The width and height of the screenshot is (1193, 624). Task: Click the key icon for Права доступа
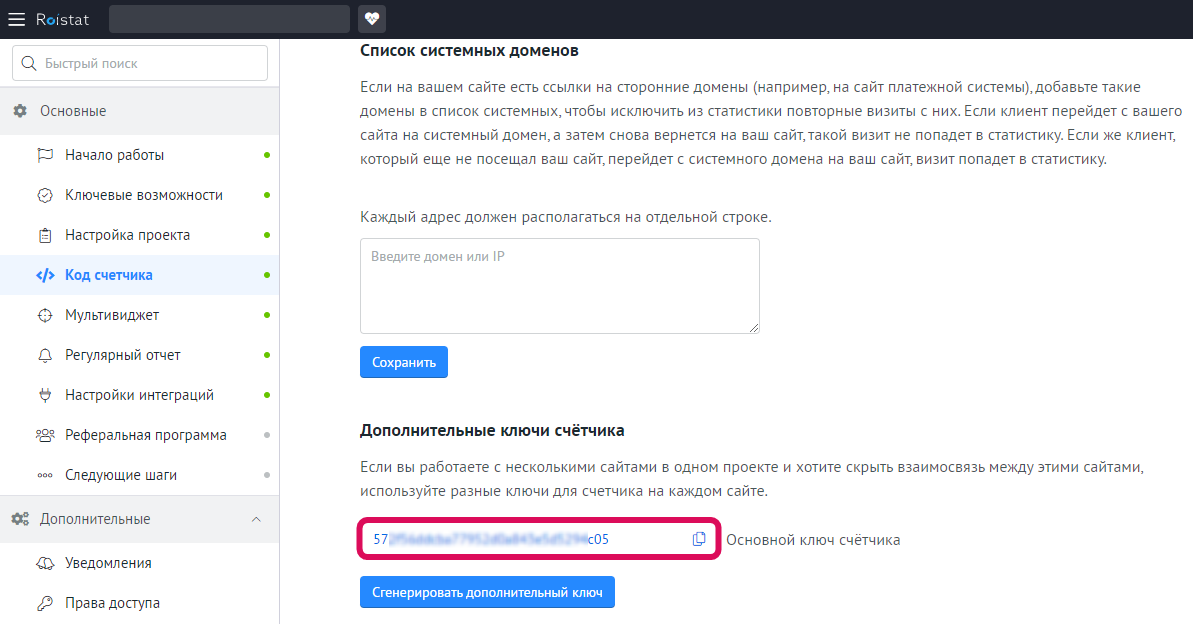[45, 603]
